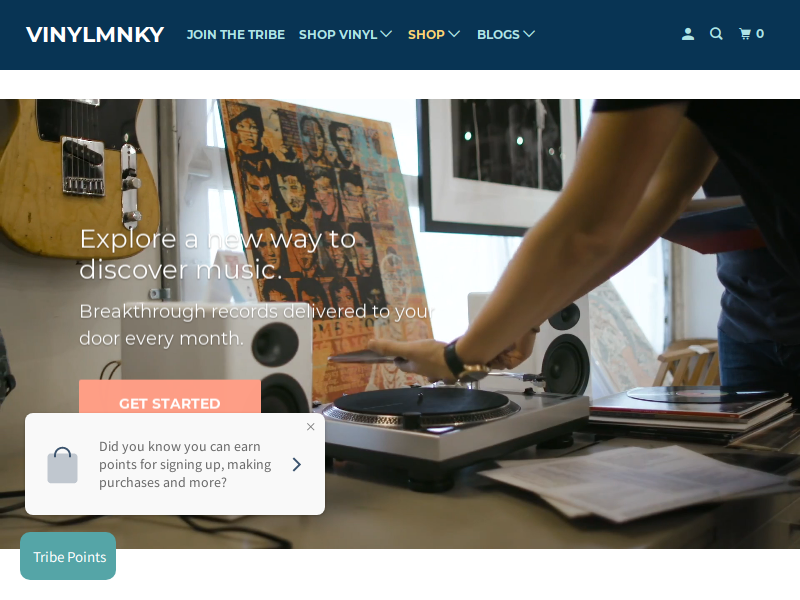Open the user account icon

[688, 34]
